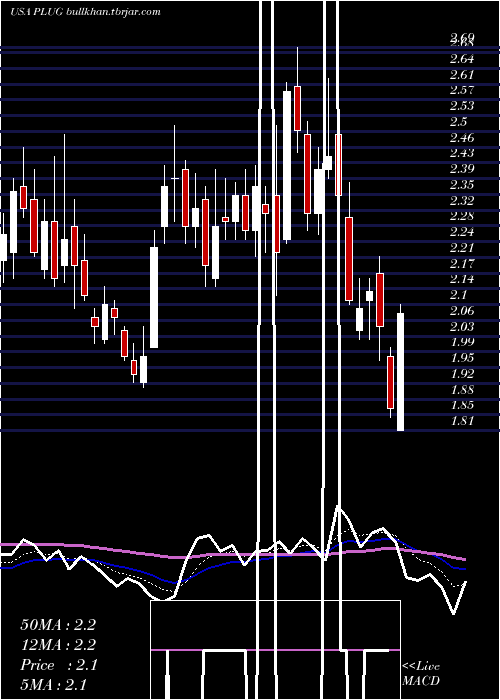This screenshot has height=700, width=500.
Task: Click the 2.46 price axis label
Action: coord(462,138)
